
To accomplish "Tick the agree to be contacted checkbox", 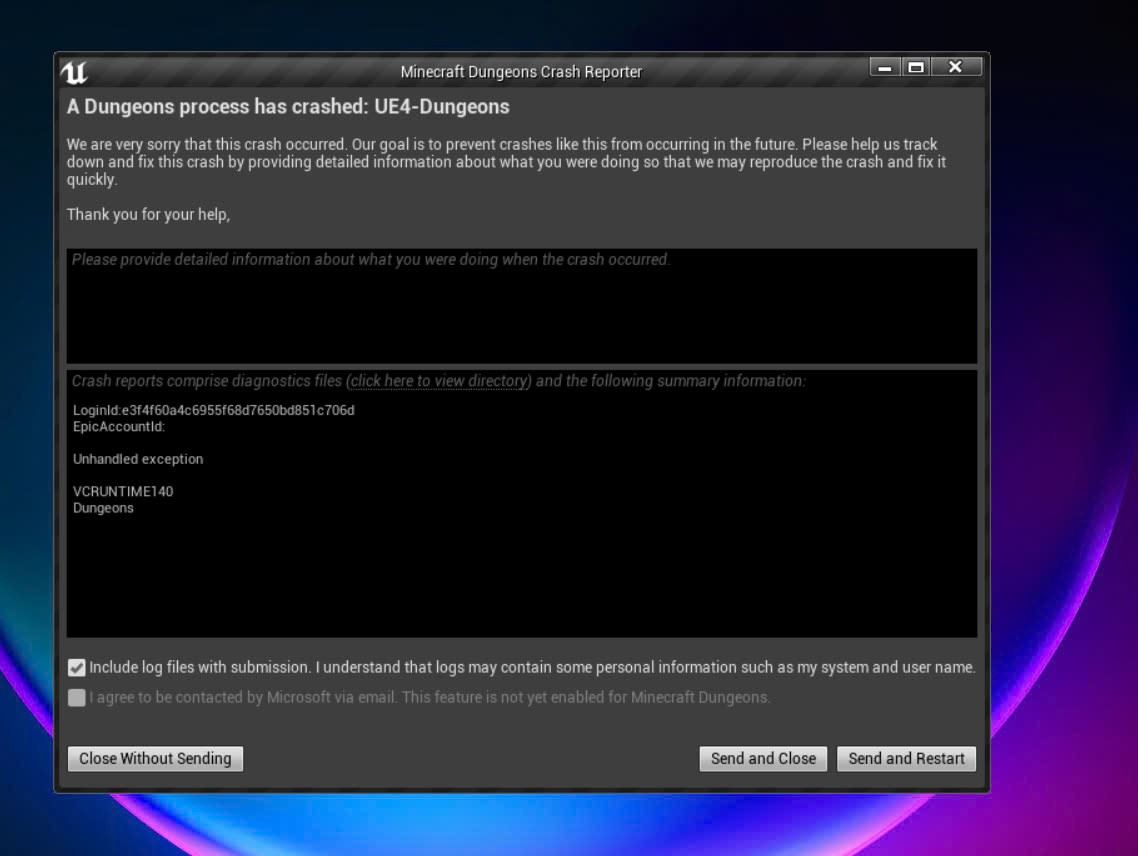I will tap(77, 698).
